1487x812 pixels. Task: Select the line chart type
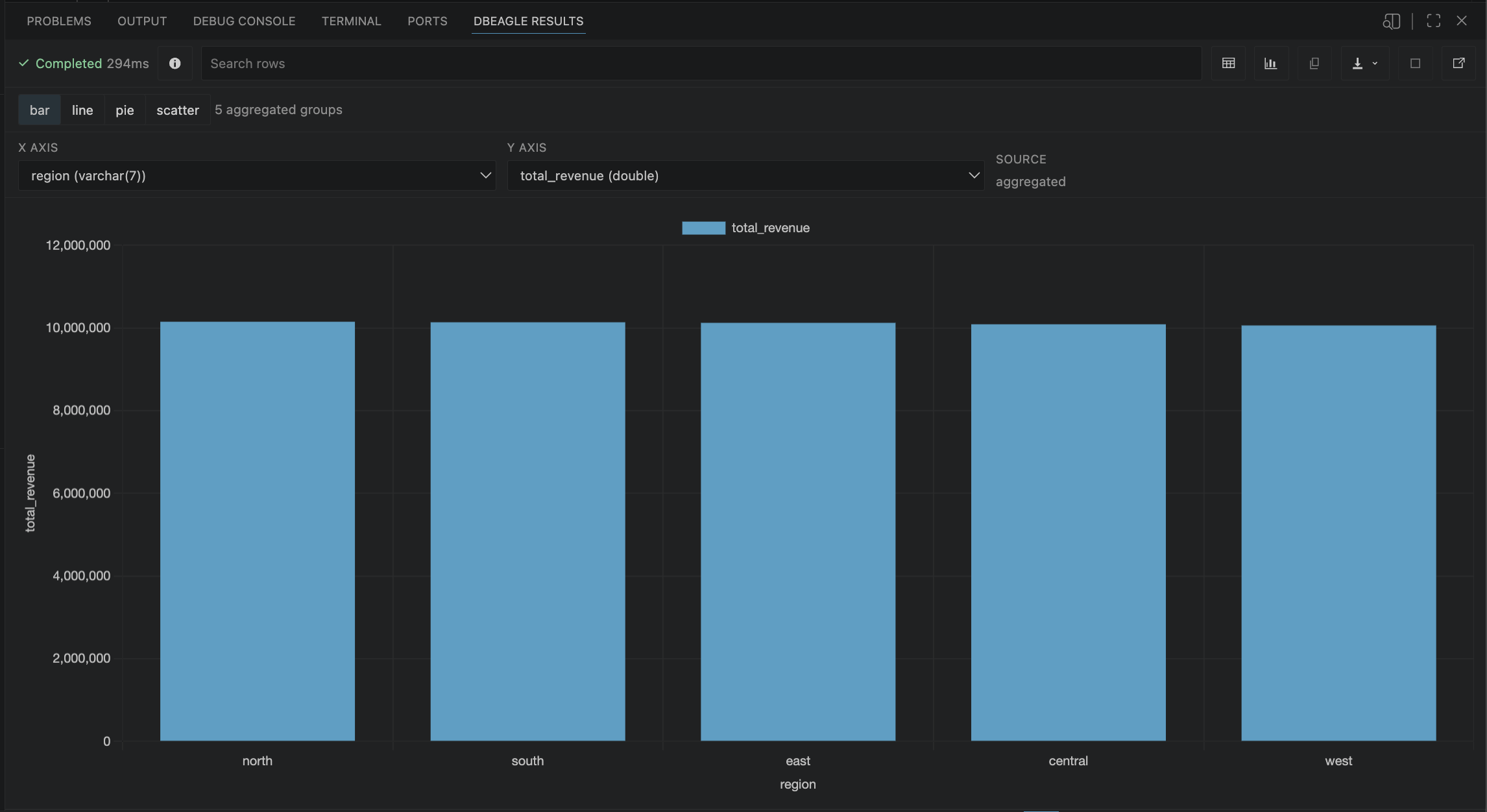click(x=82, y=110)
